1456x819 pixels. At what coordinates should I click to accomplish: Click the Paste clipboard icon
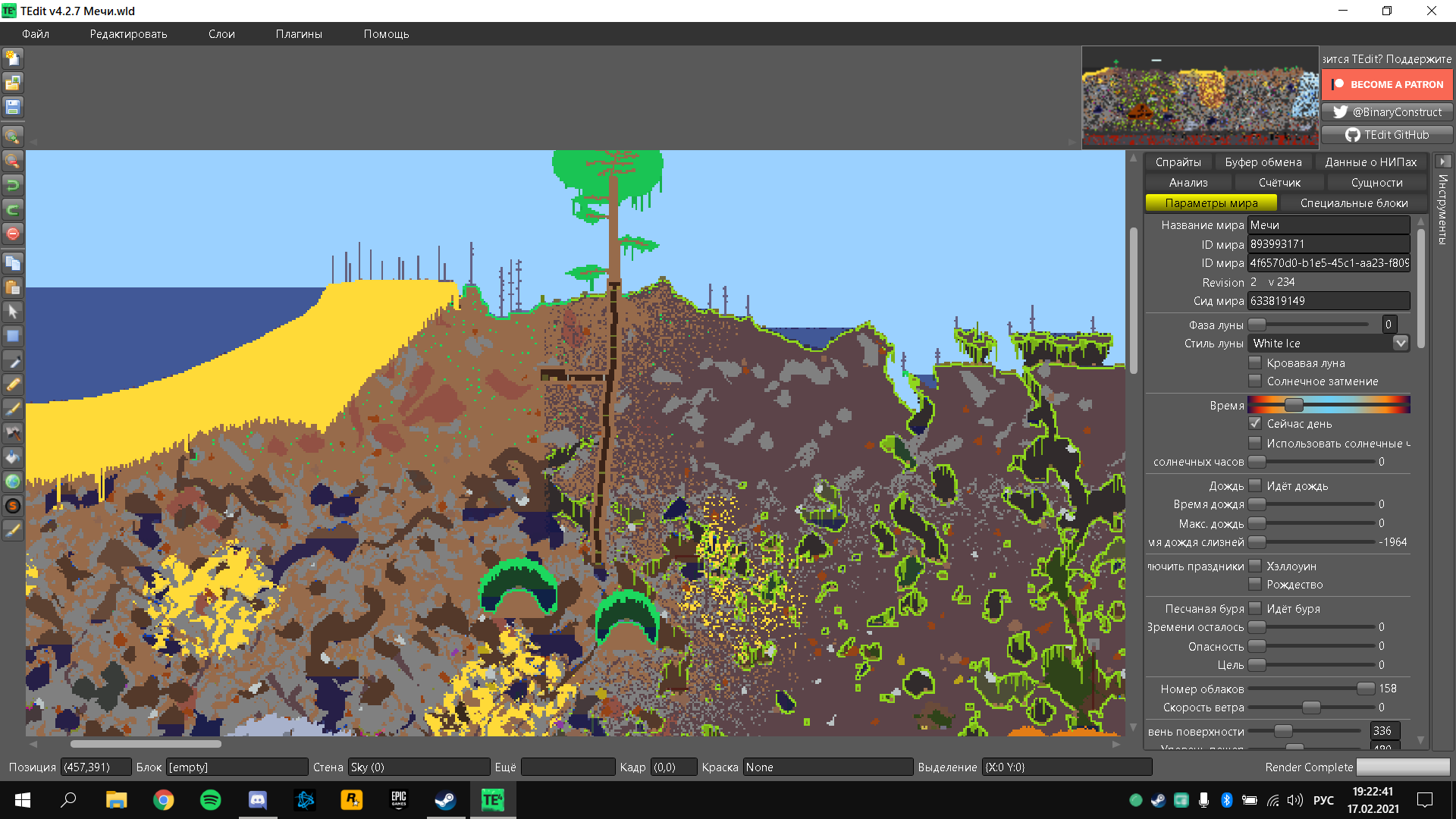13,287
